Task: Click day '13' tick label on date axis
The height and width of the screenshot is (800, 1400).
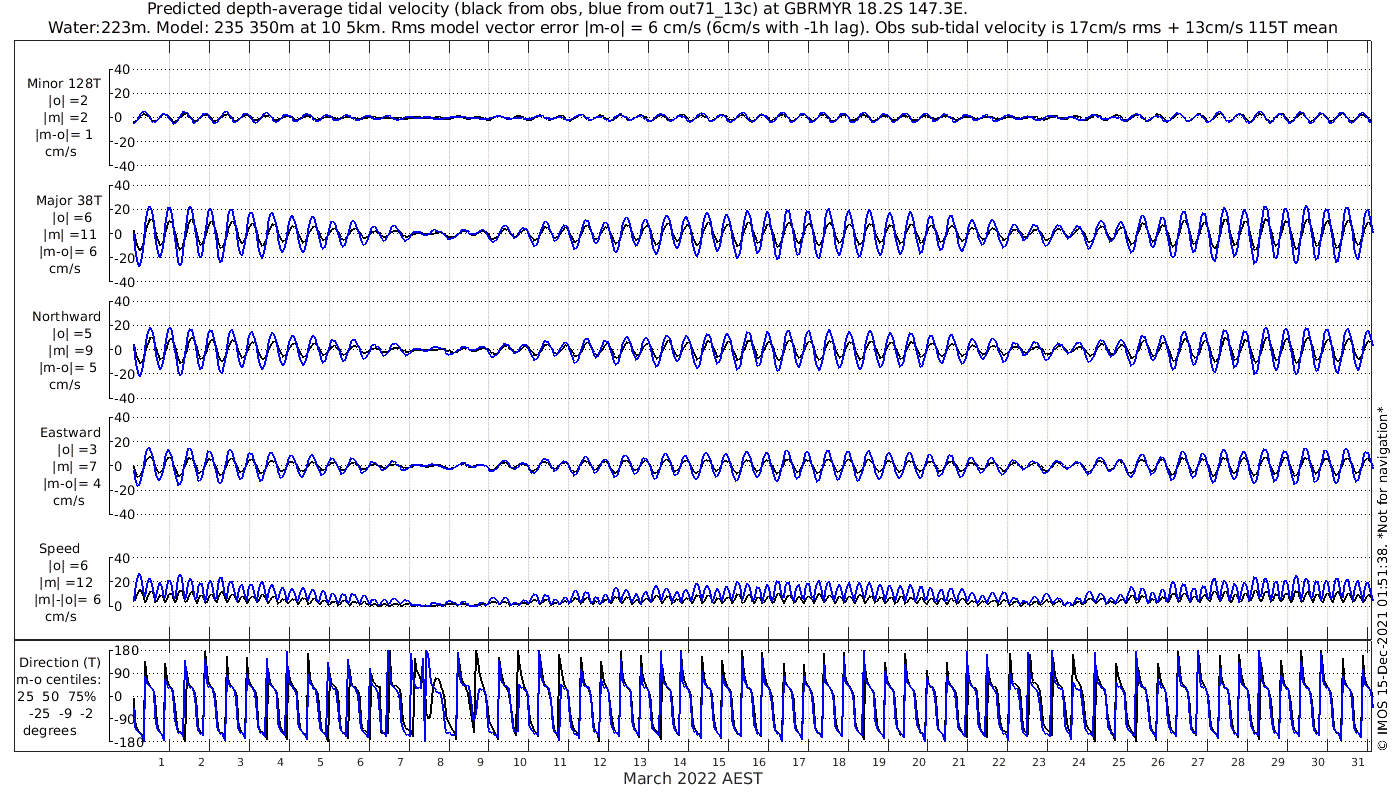Action: (x=639, y=761)
